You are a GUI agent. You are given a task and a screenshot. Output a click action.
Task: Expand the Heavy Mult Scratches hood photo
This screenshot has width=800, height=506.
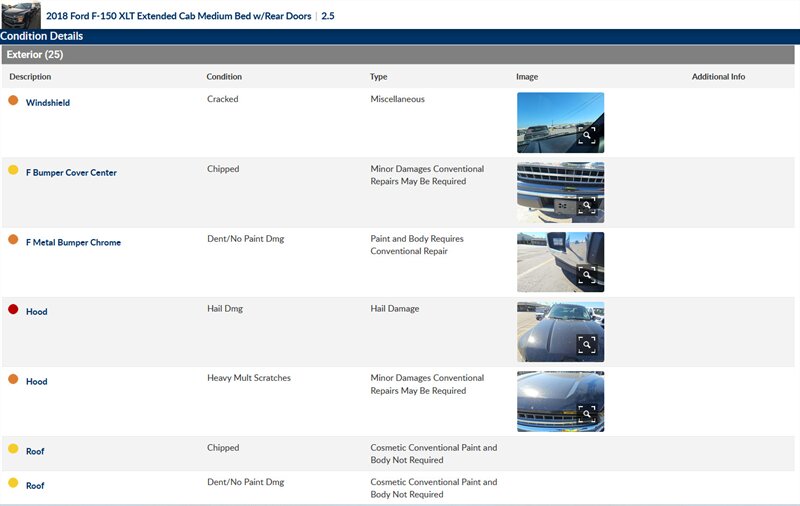click(587, 414)
